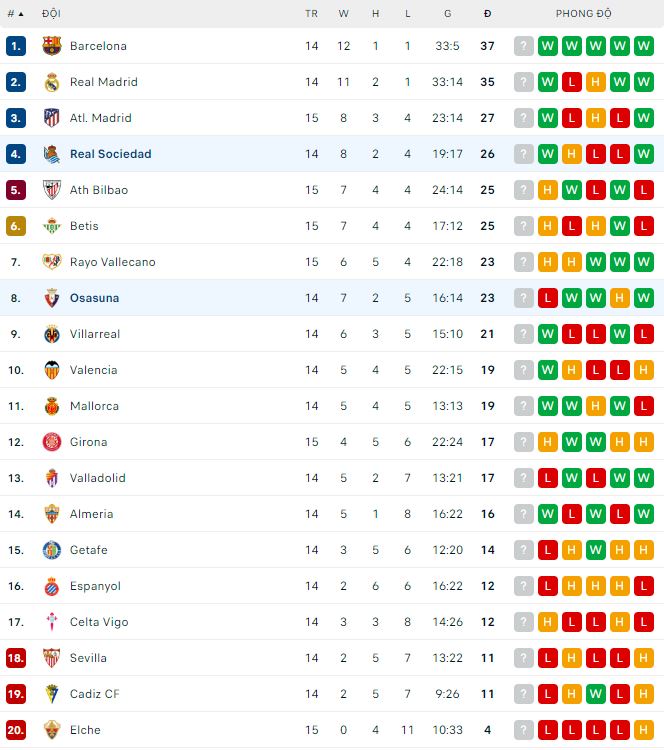Click the Barcelona club crest icon
Image resolution: width=664 pixels, height=750 pixels.
pos(52,46)
